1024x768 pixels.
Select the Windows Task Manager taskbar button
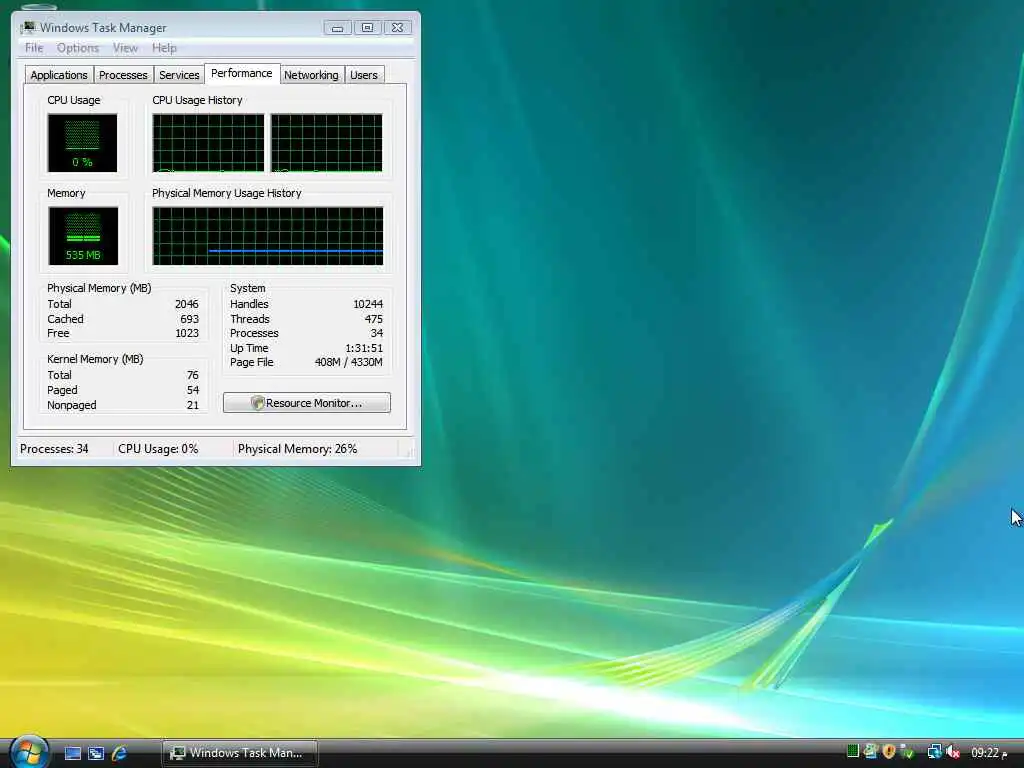point(239,753)
